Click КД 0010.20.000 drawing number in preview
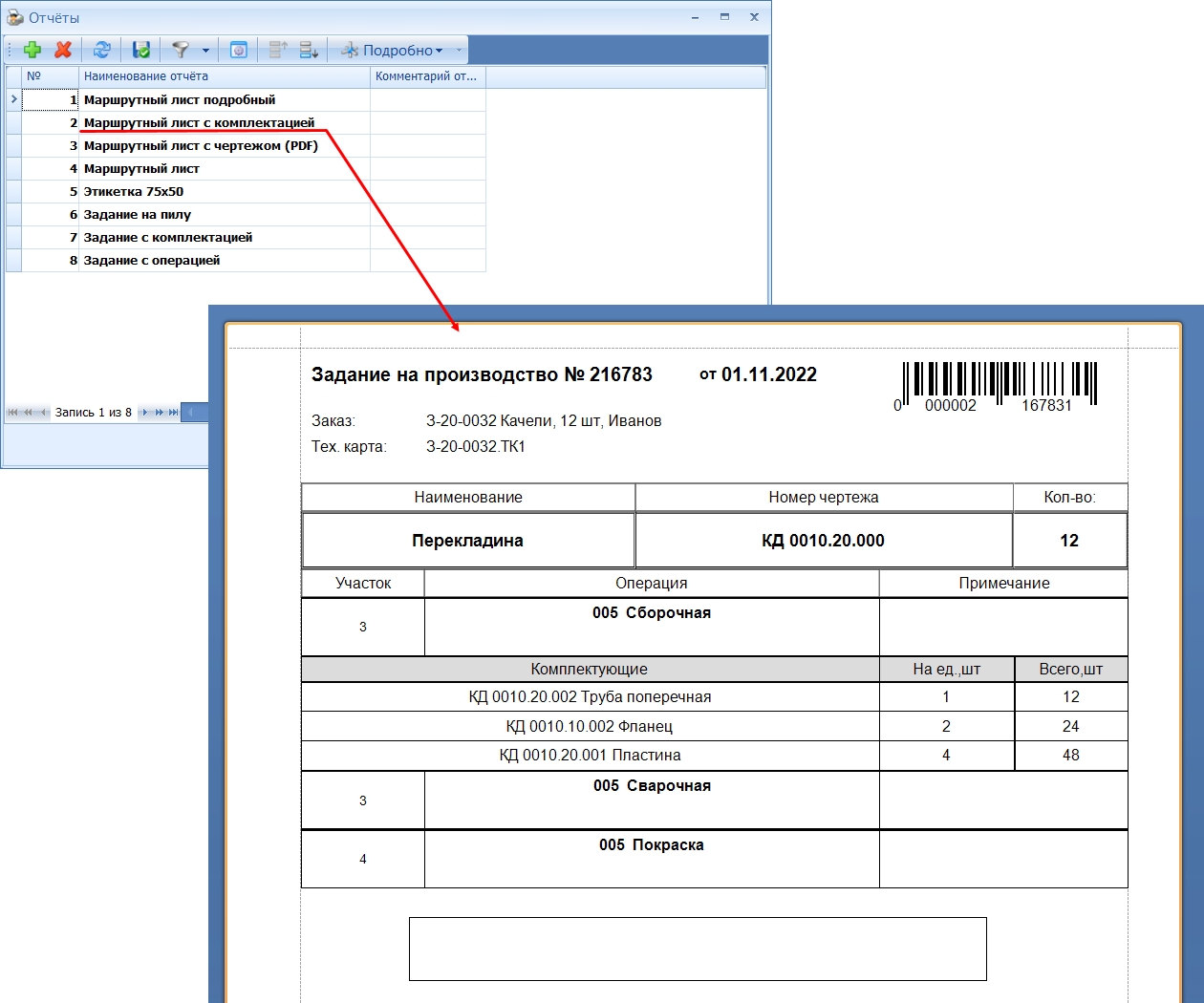 (823, 541)
